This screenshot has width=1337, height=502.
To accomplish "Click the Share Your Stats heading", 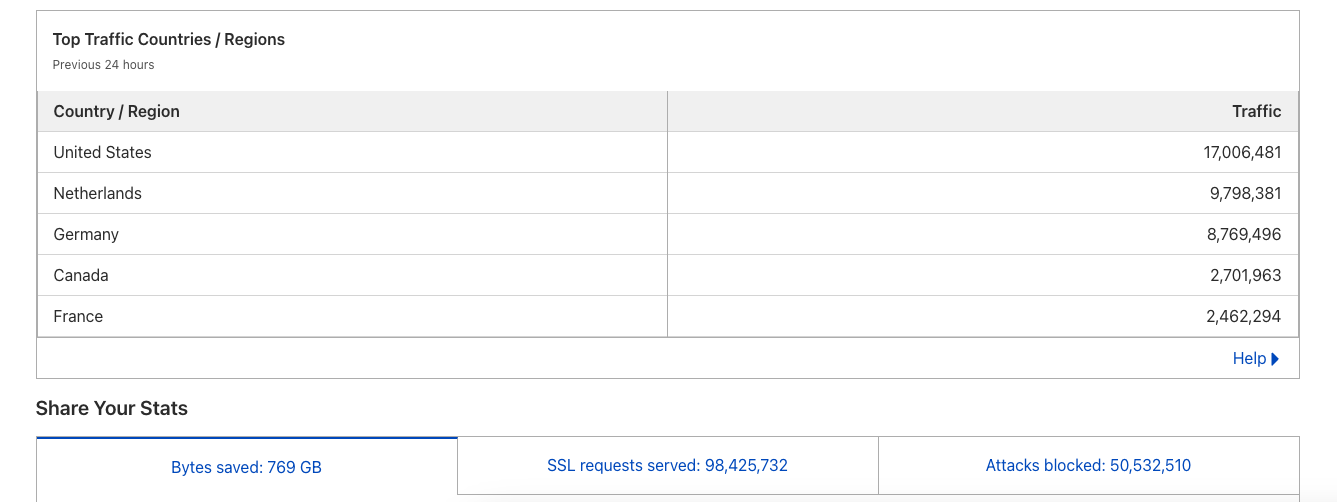I will 112,408.
